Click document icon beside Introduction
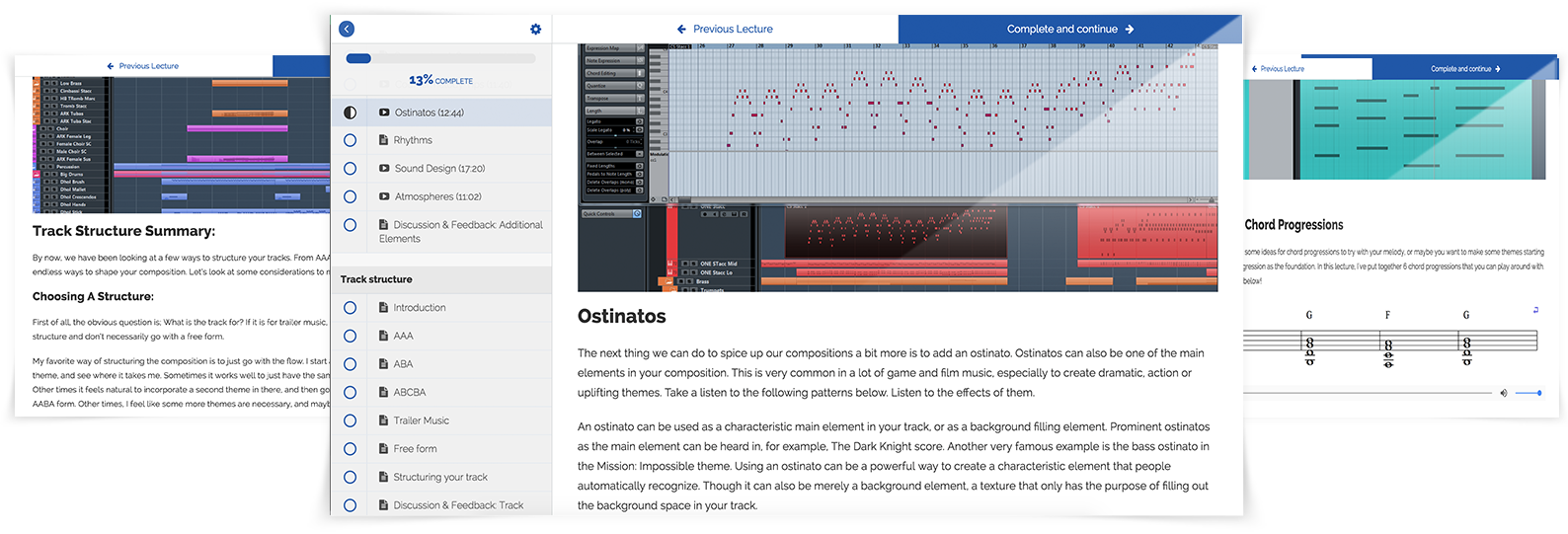This screenshot has height=534, width=1568. [384, 308]
